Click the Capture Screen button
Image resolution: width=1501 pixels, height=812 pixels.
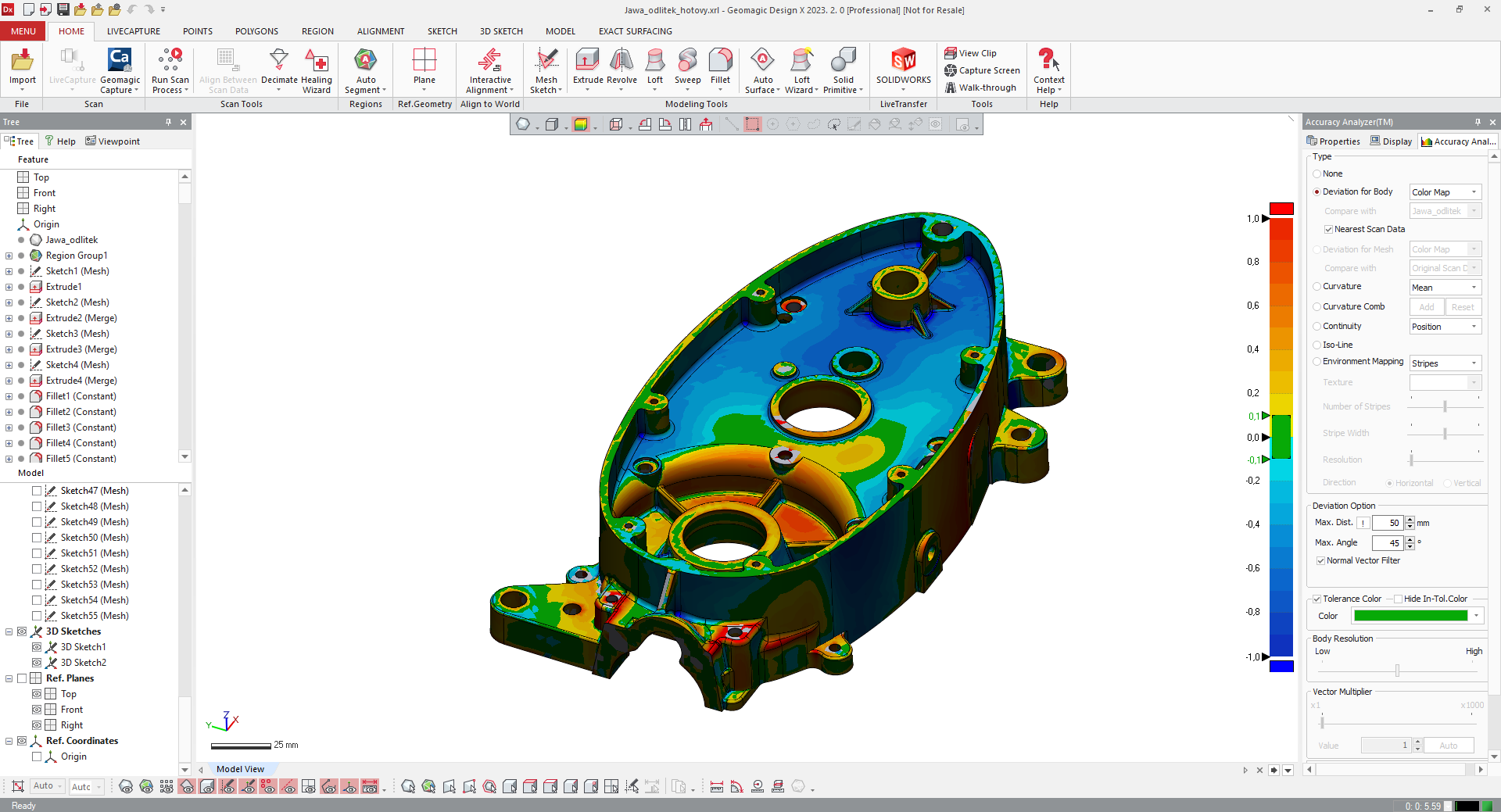click(982, 70)
